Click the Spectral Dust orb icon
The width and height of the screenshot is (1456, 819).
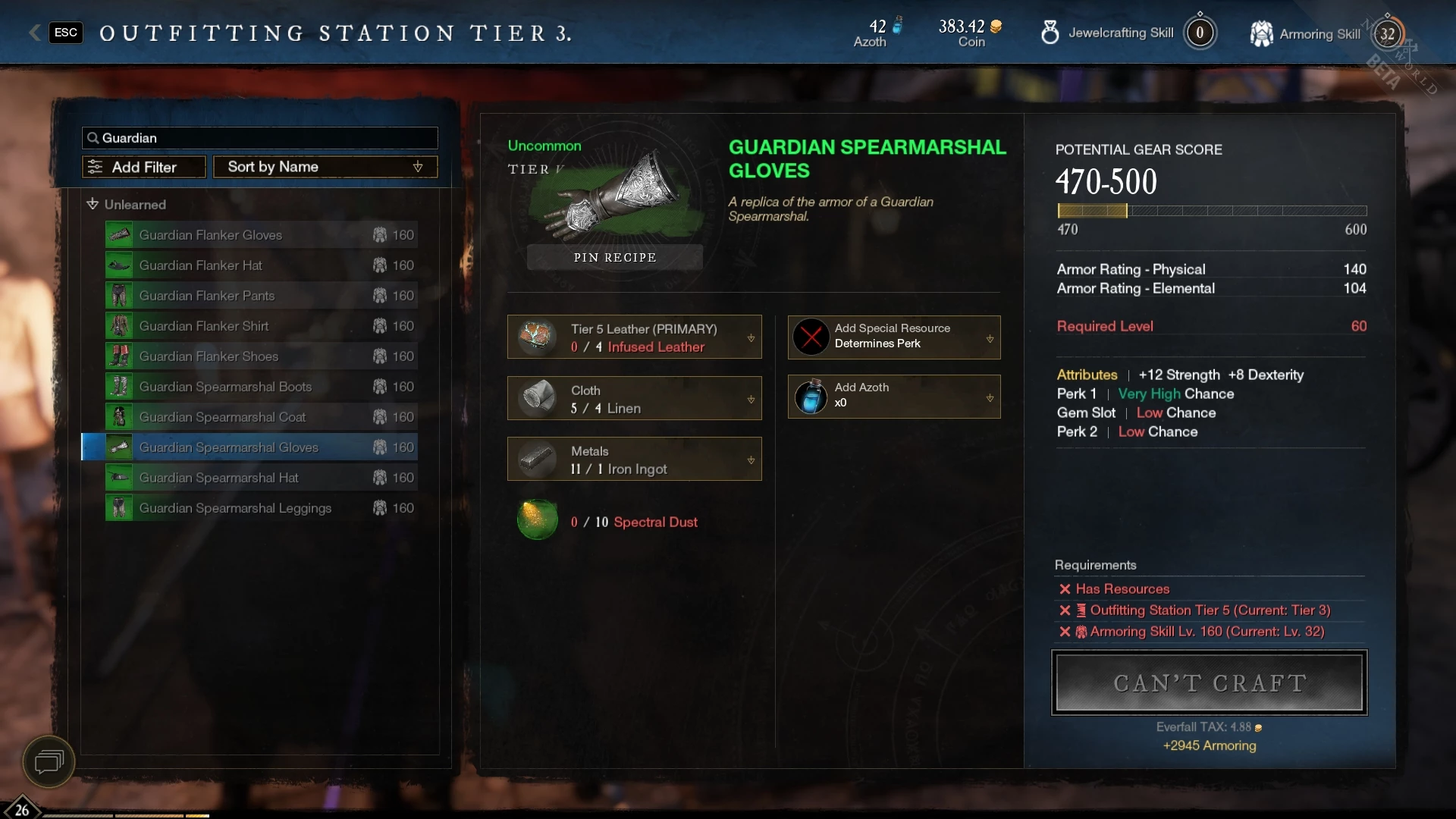point(537,520)
